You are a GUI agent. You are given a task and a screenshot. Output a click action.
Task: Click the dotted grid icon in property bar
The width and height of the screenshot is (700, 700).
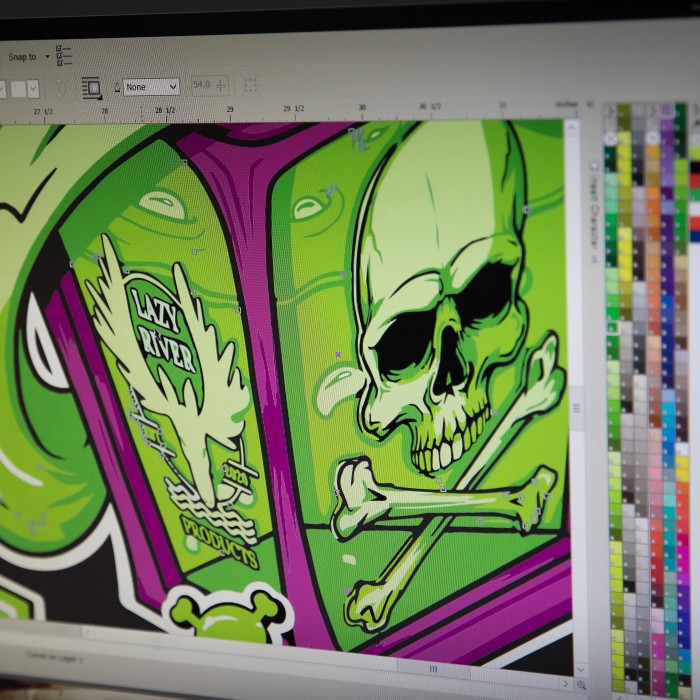pos(250,86)
